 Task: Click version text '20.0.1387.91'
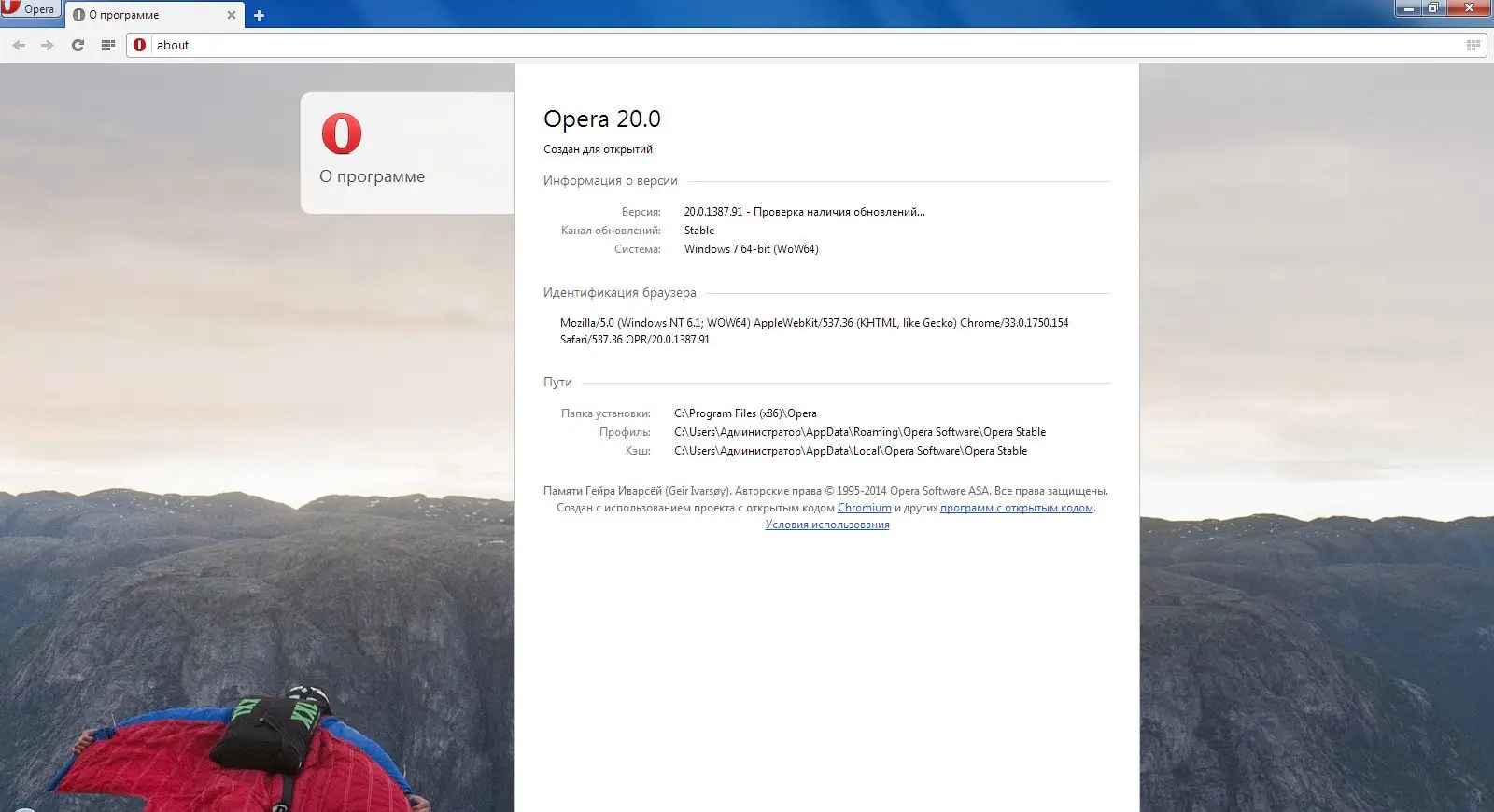click(713, 212)
